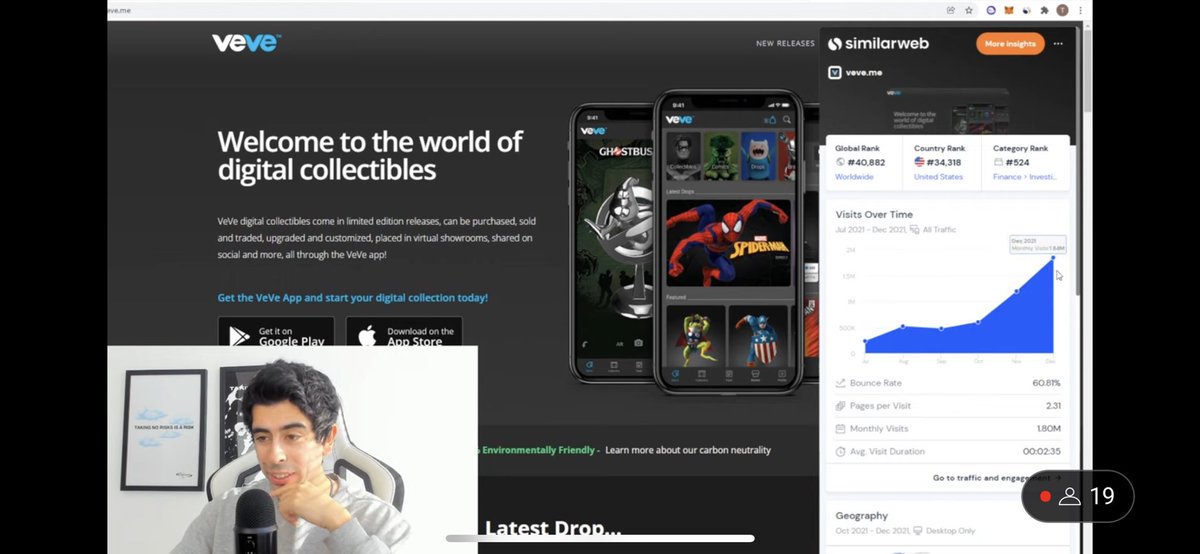
Task: Click the Pages per Visit row icon
Action: pos(840,406)
